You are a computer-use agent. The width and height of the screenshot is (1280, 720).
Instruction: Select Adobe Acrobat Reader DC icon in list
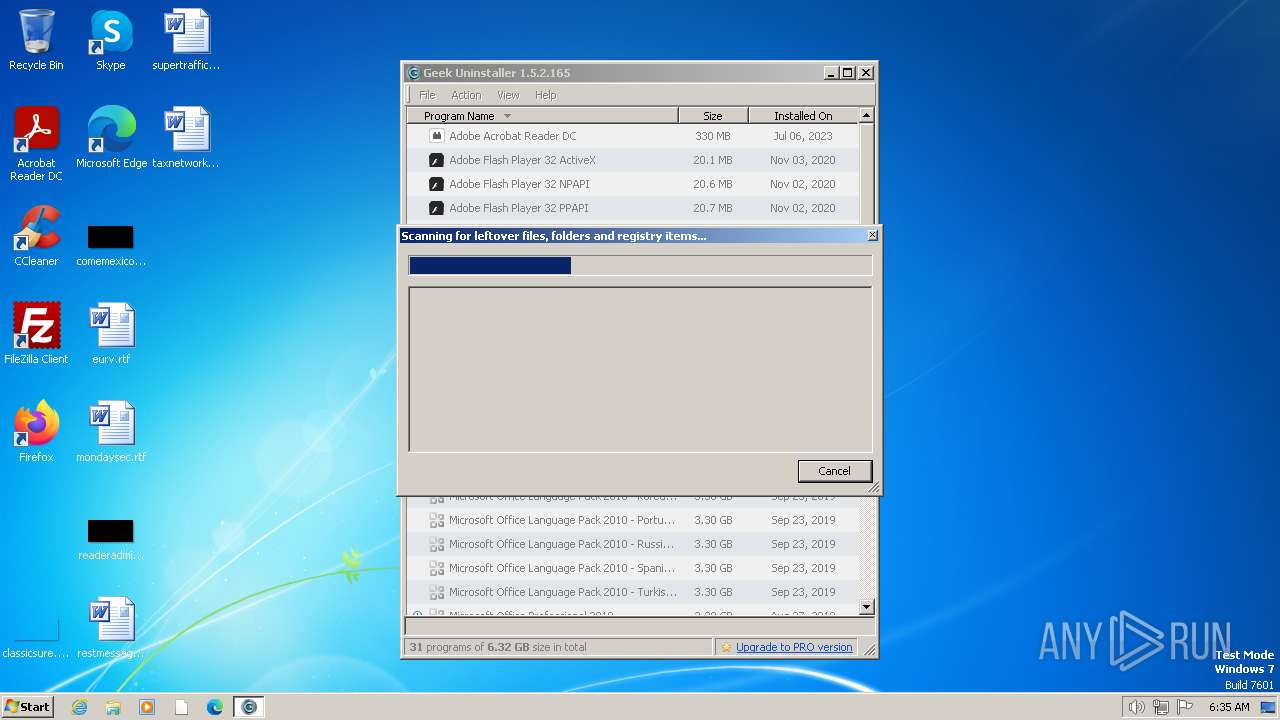point(436,136)
